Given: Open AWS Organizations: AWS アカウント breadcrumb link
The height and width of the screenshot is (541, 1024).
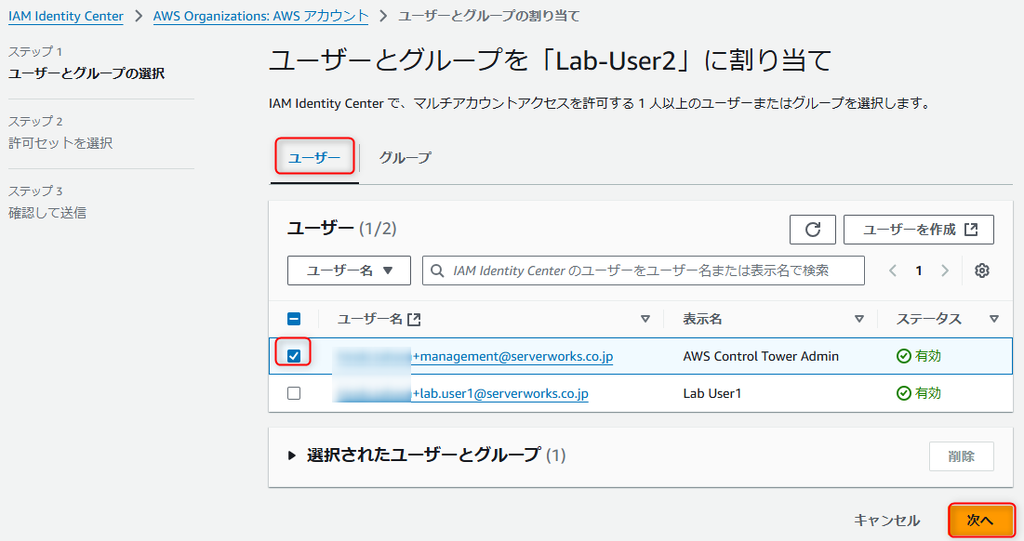Looking at the screenshot, I should (261, 16).
